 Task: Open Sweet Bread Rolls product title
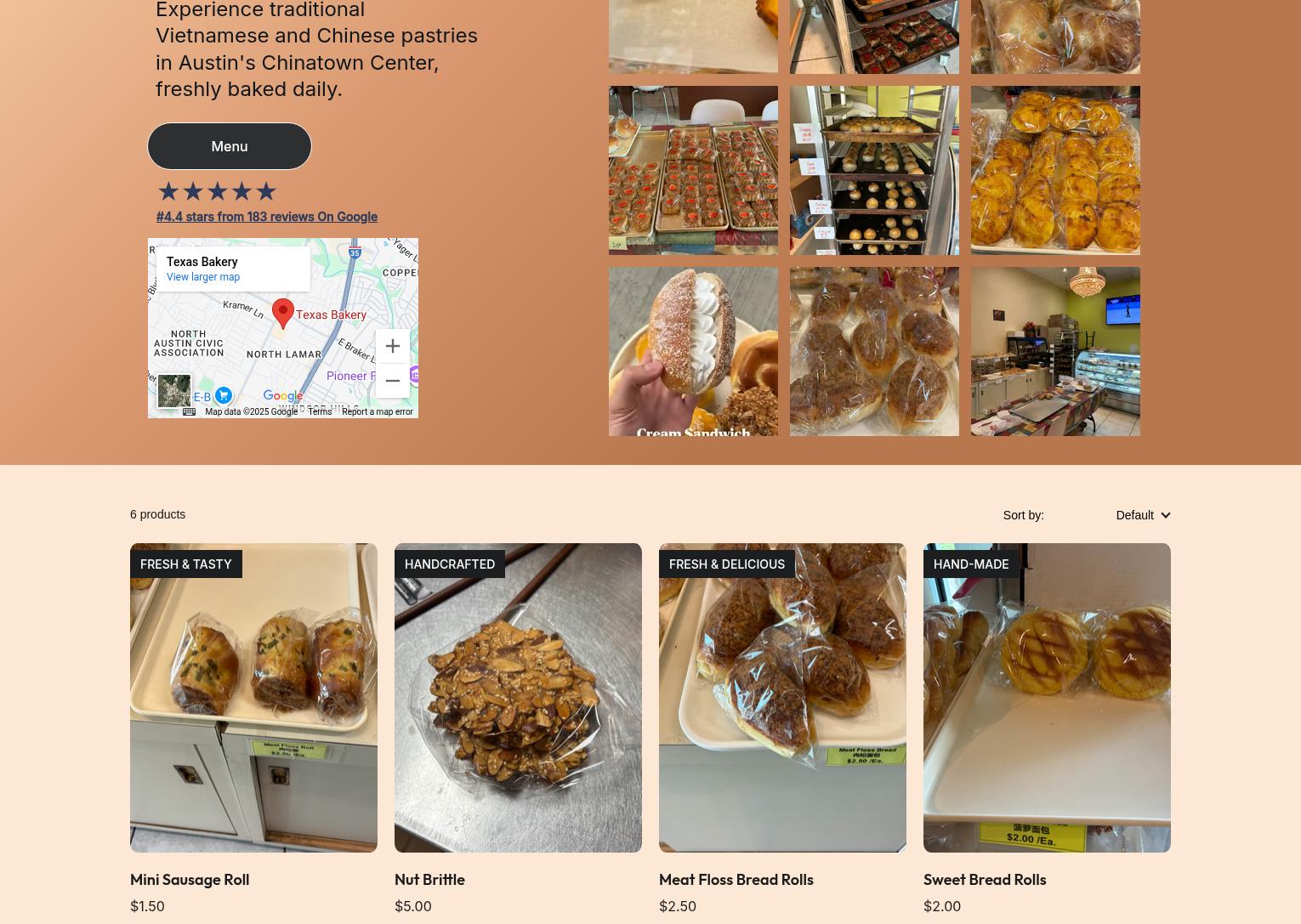985,879
